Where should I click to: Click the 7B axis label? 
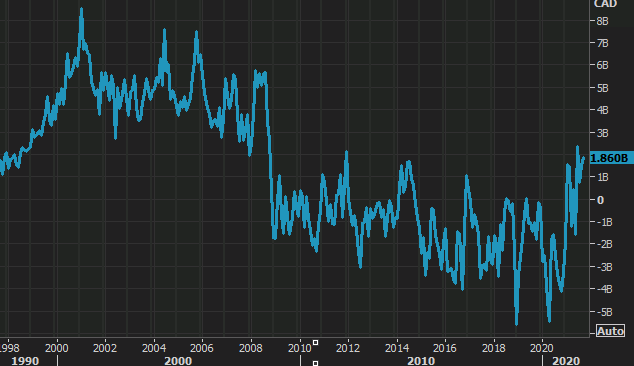click(602, 43)
